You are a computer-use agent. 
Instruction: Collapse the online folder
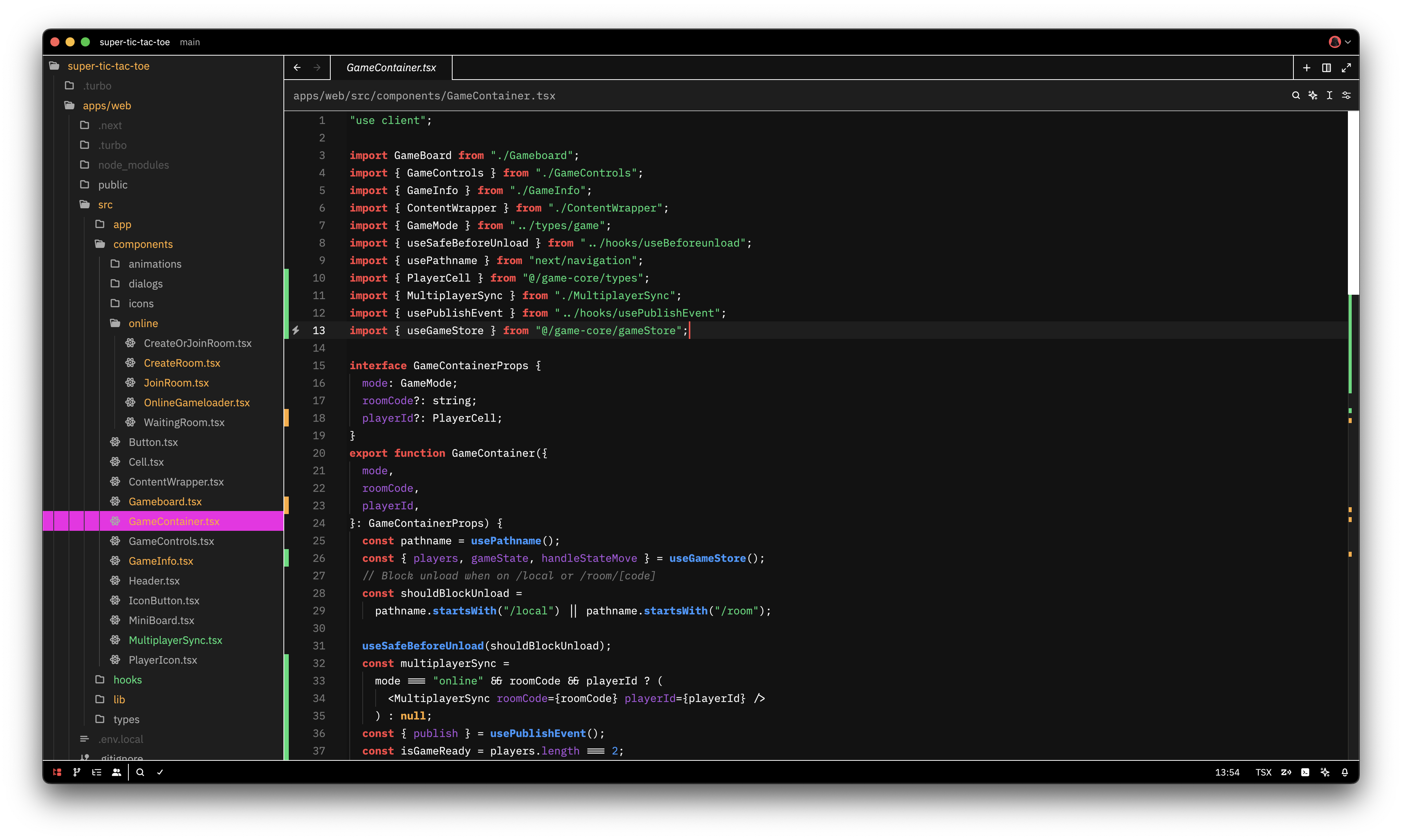click(x=164, y=323)
